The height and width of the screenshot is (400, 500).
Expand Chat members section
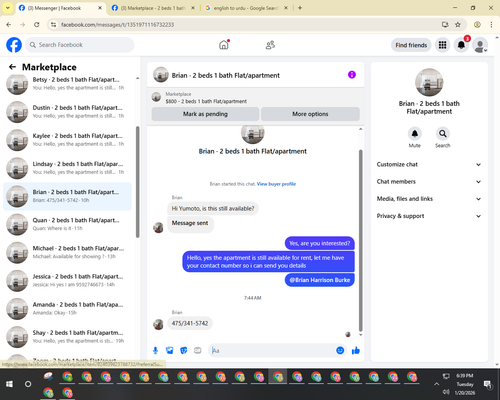429,182
